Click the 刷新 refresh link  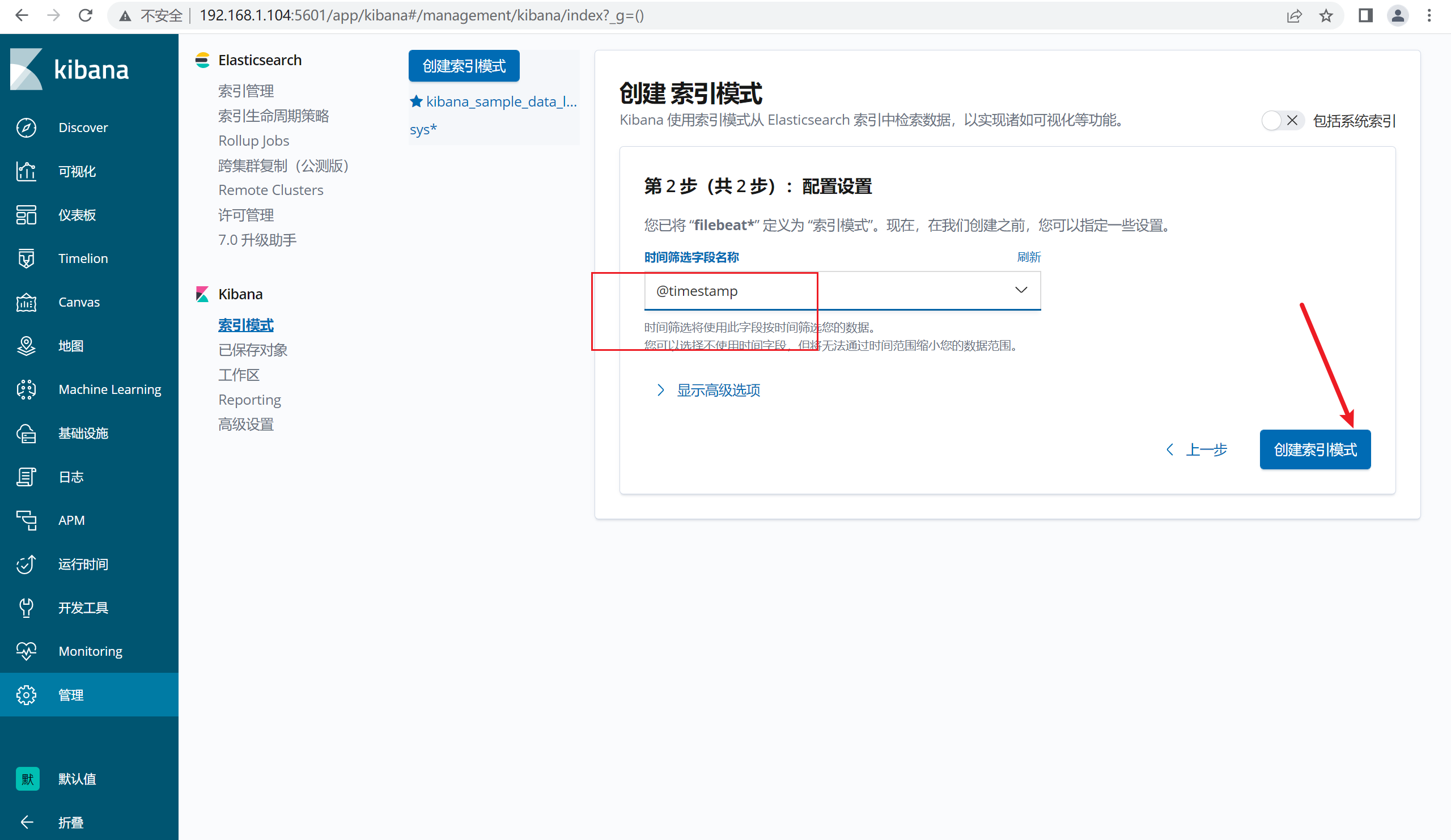tap(1029, 257)
